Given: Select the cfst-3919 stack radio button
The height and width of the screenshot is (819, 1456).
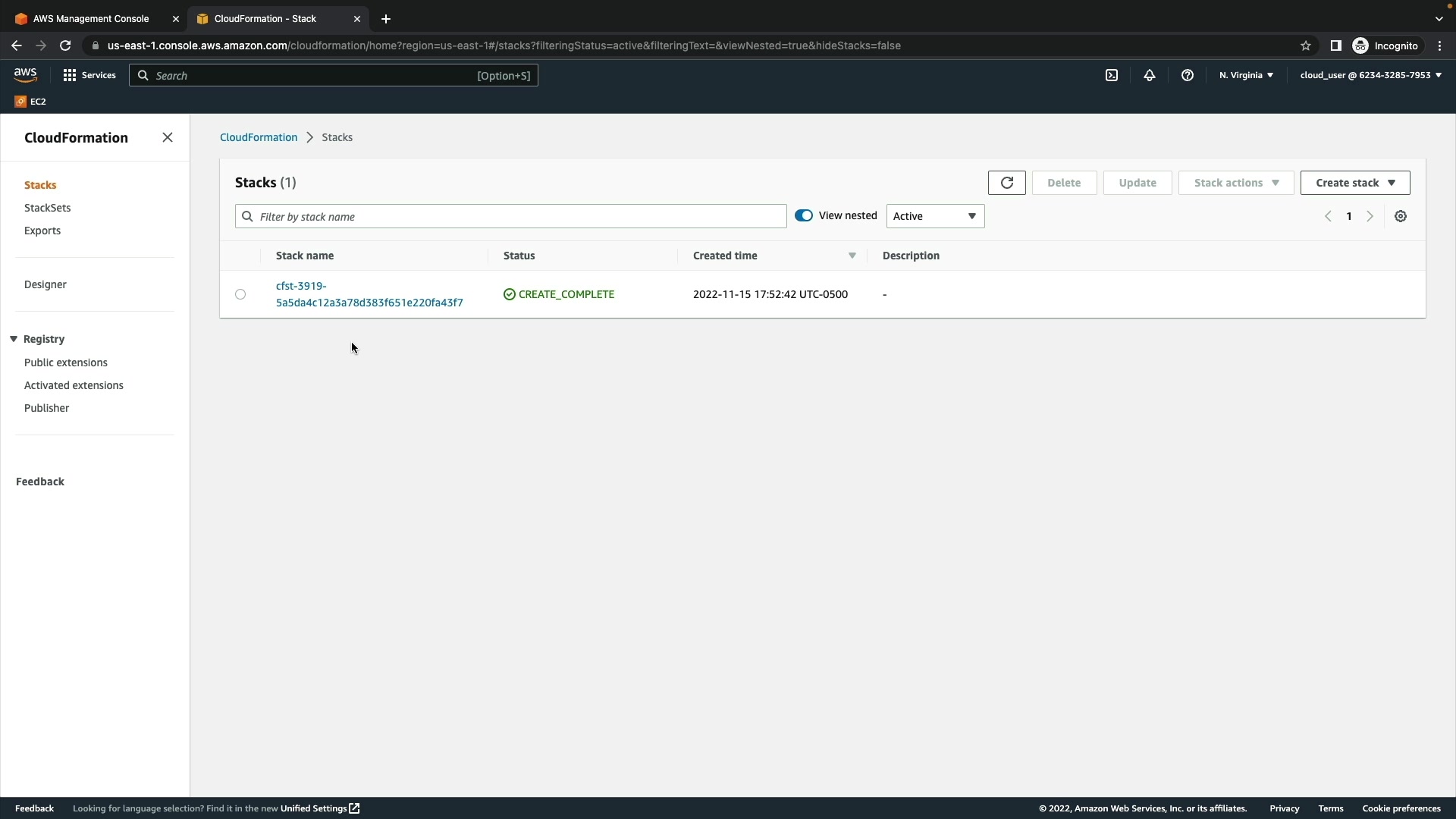Looking at the screenshot, I should click(240, 294).
